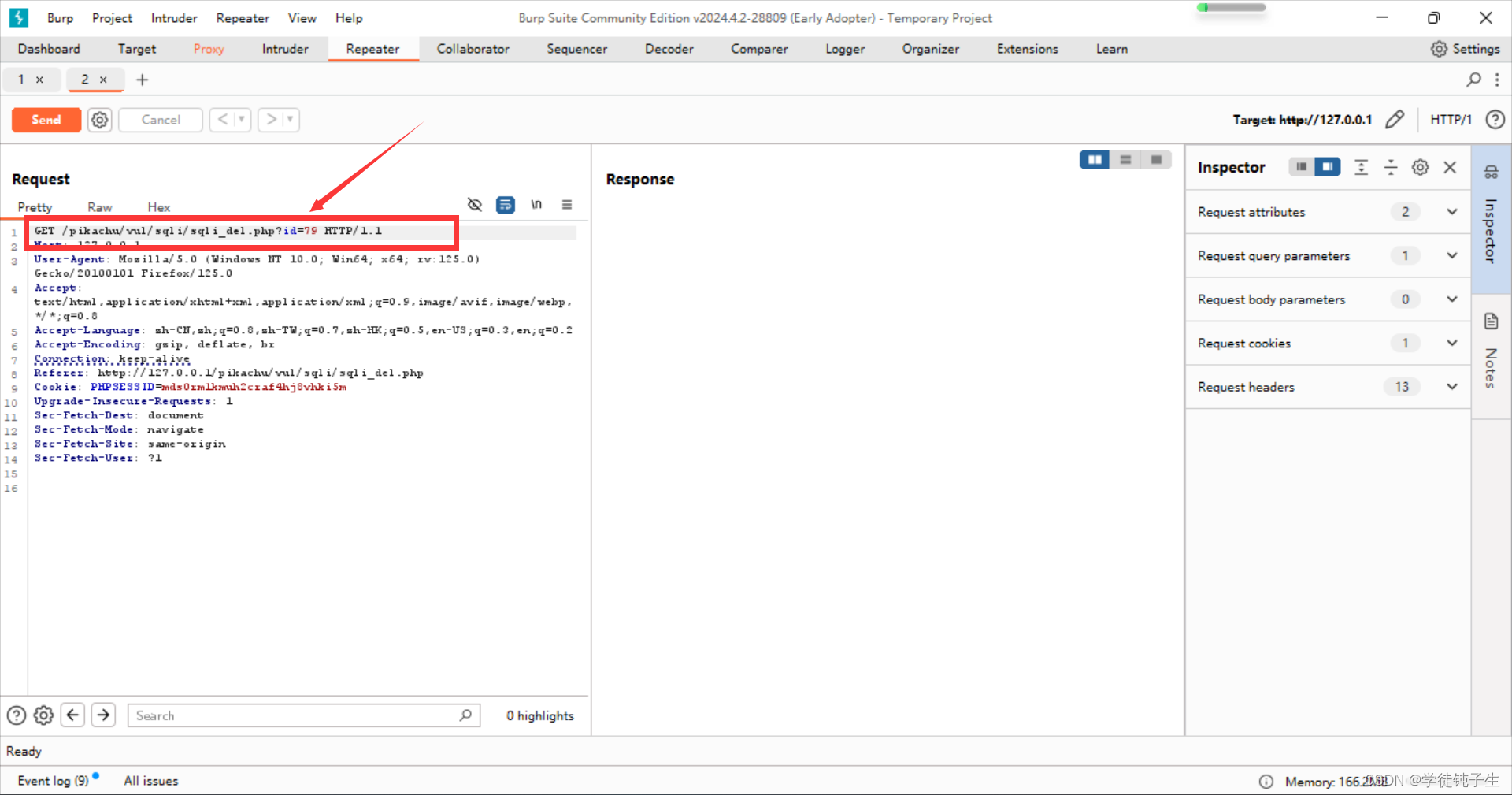Edit target with pencil icon

click(1395, 120)
